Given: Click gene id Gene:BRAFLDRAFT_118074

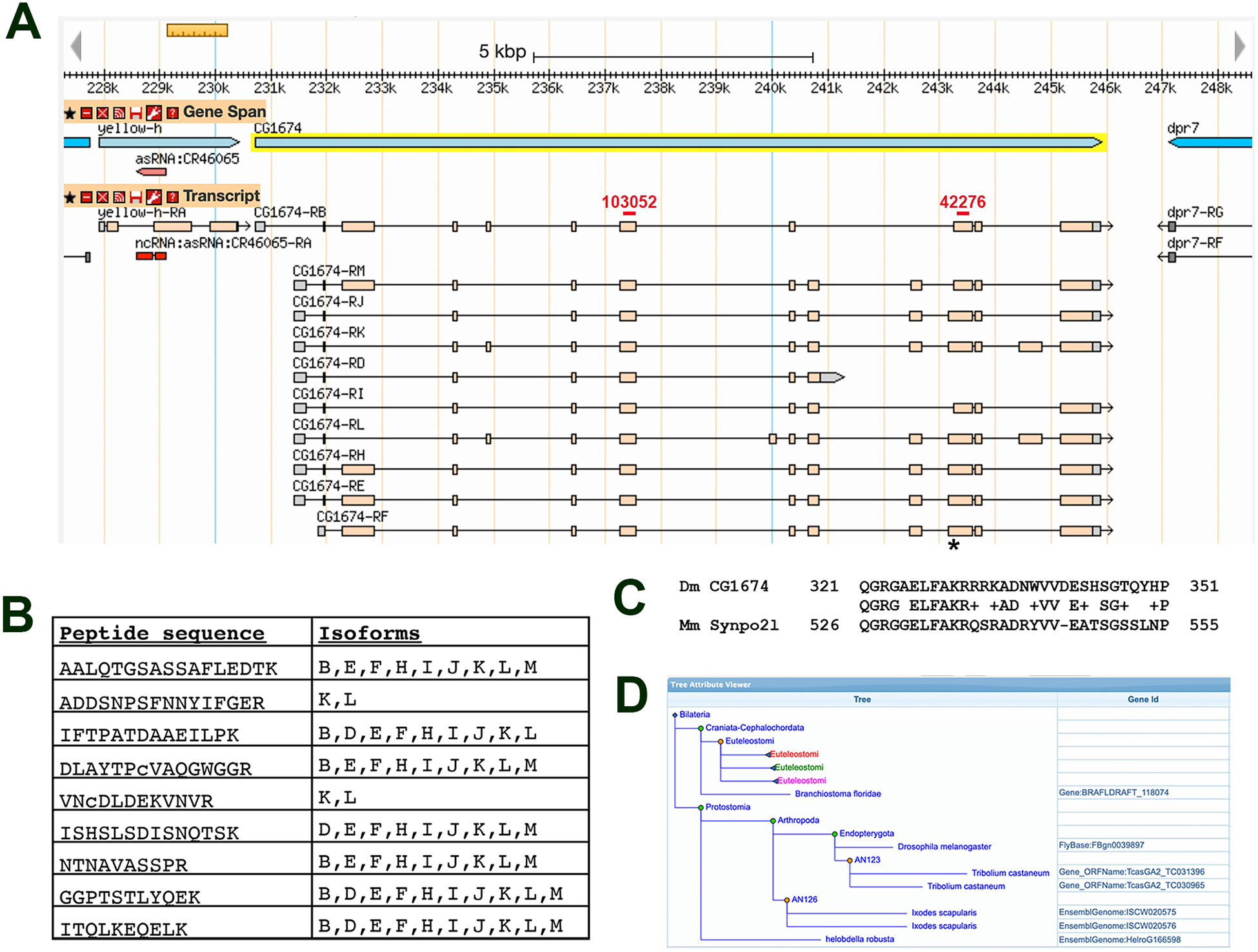Looking at the screenshot, I should point(1113,793).
